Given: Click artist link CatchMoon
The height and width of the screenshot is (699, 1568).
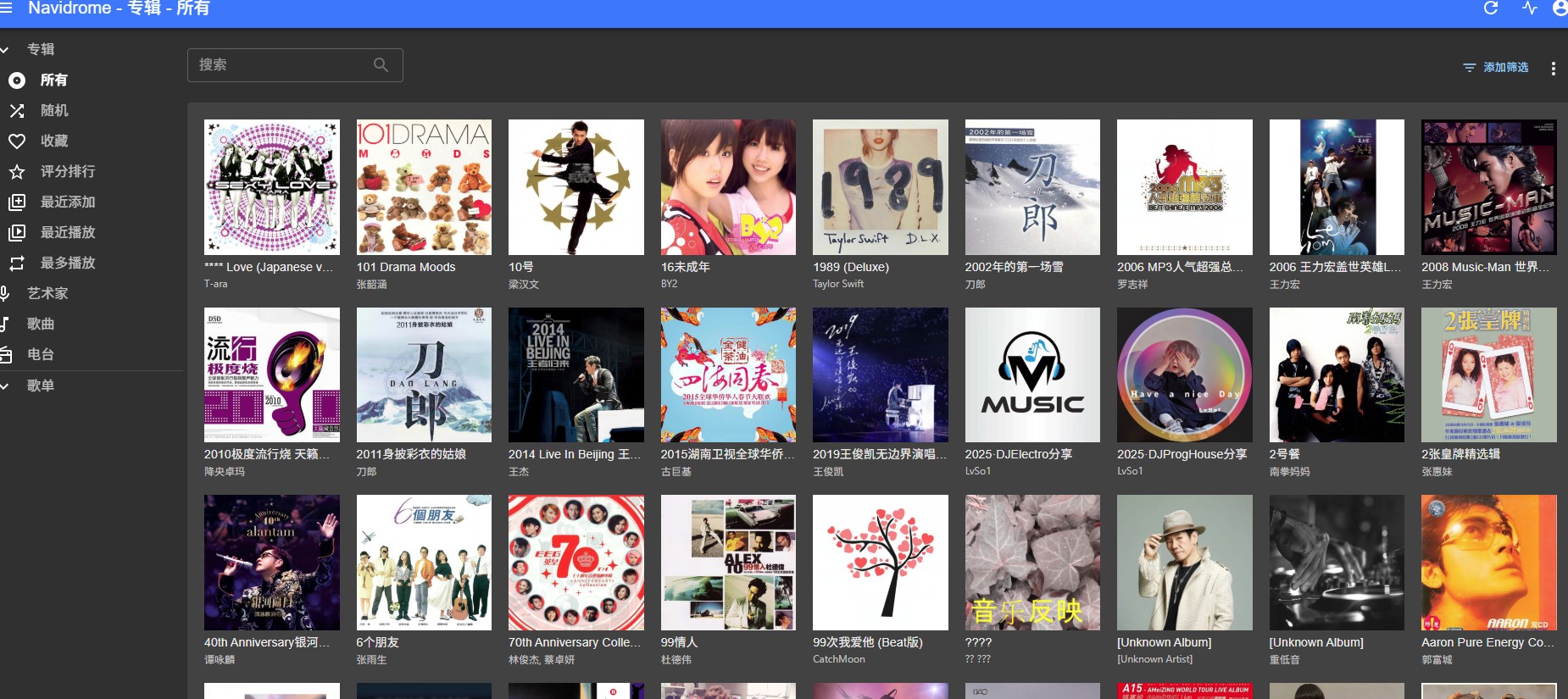Looking at the screenshot, I should pyautogui.click(x=839, y=659).
